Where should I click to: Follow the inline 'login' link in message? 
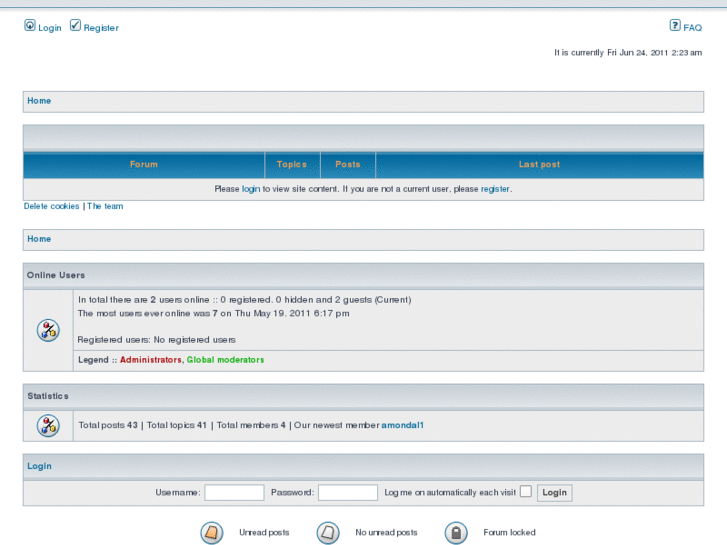coord(251,189)
